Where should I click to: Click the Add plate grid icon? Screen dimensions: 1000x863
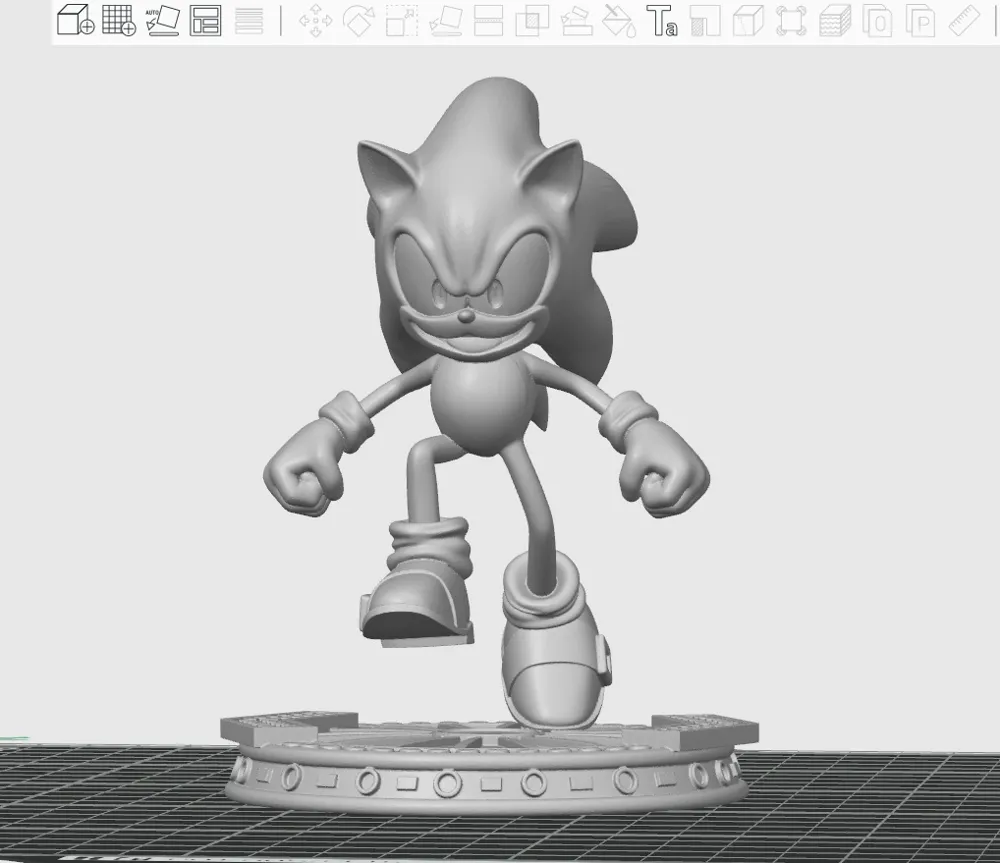click(119, 20)
